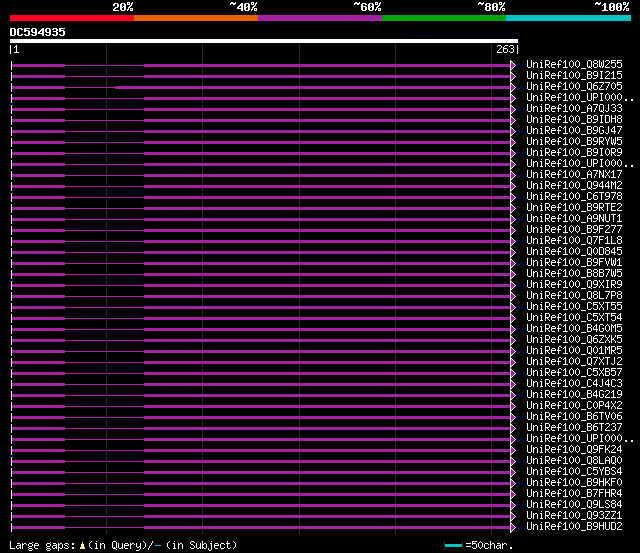Select the UniRef100_B9F277 label
Image resolution: width=640 pixels, height=553 pixels.
574,230
